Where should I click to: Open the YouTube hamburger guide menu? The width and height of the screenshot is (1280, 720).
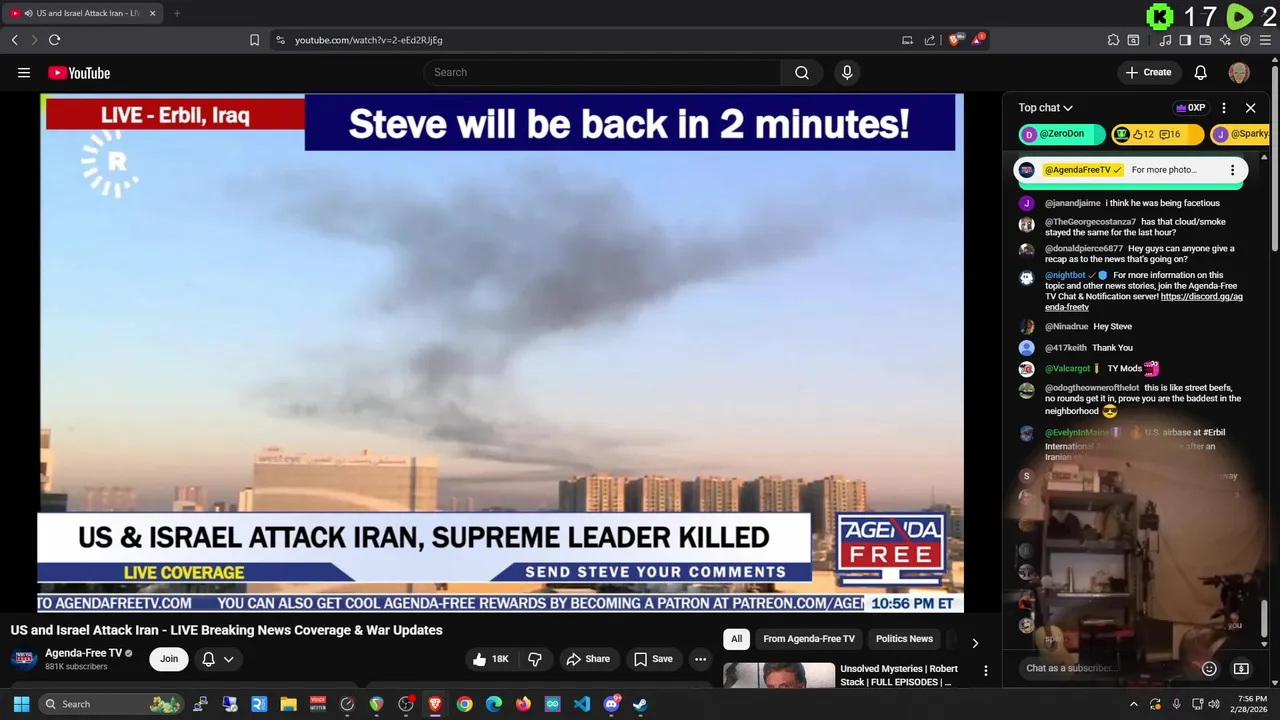coord(24,72)
